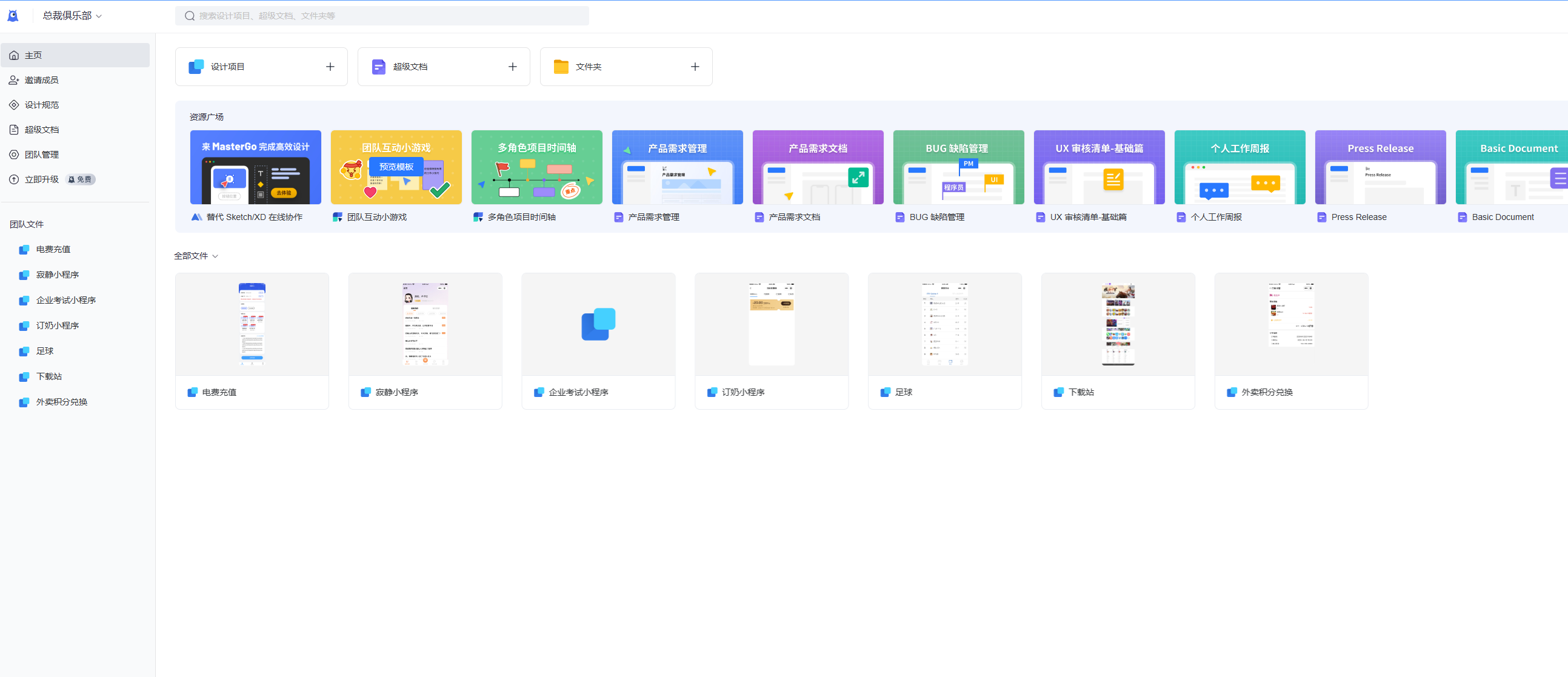The width and height of the screenshot is (1568, 677).
Task: Click the 超级文档 create button
Action: pos(512,66)
